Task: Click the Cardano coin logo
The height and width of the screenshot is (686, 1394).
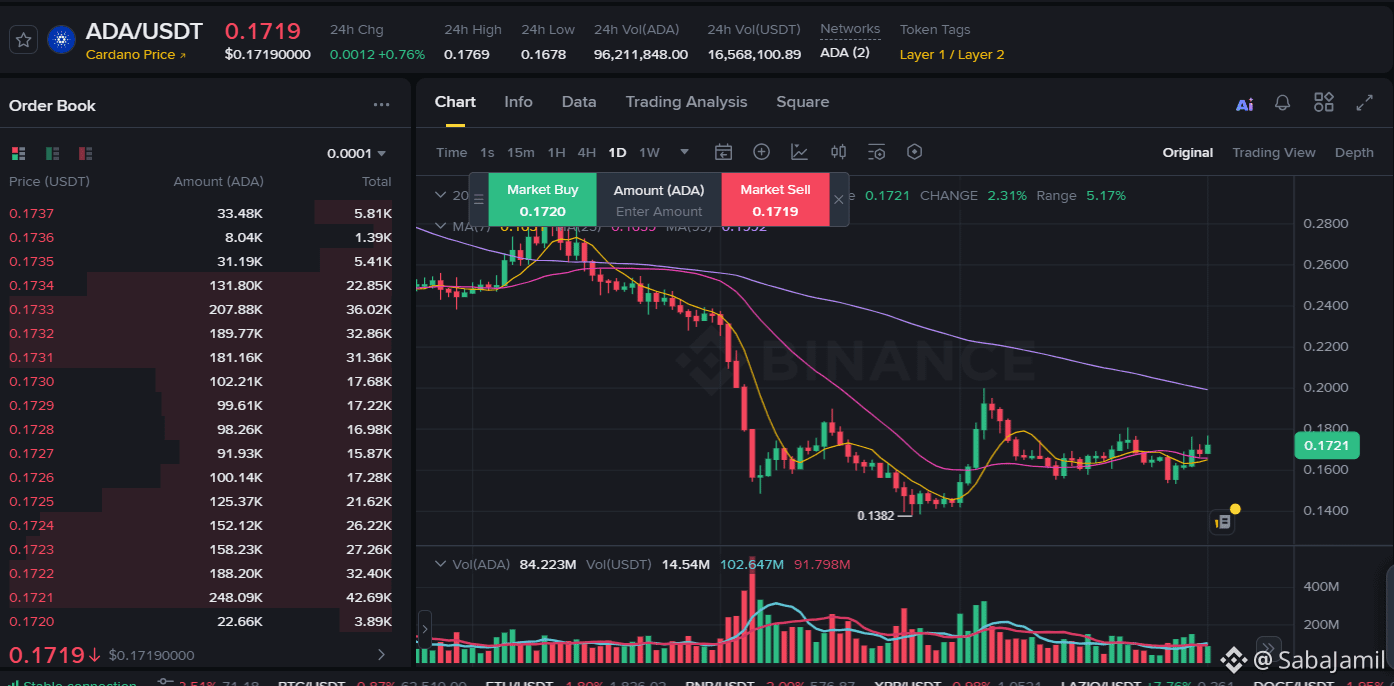Action: [x=61, y=40]
